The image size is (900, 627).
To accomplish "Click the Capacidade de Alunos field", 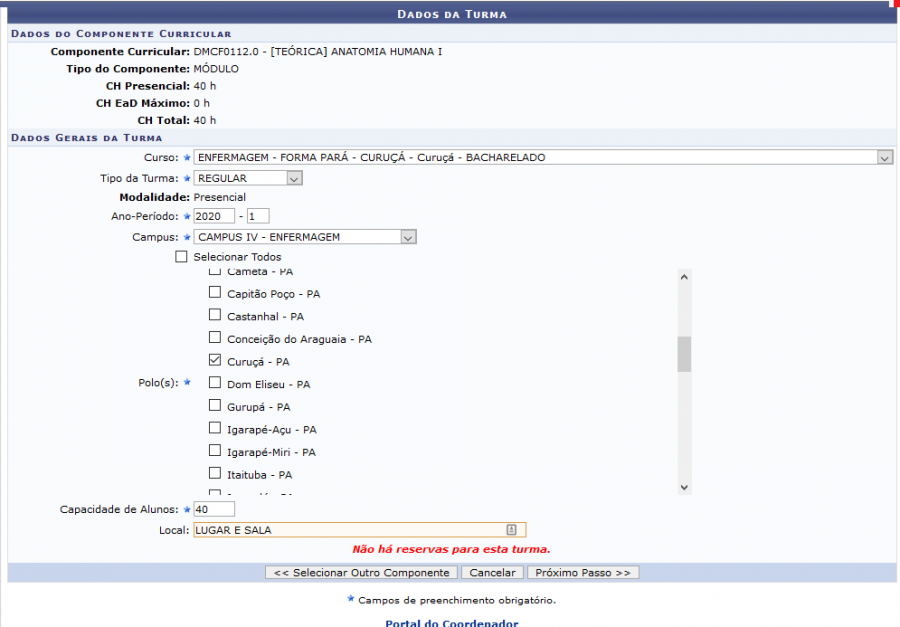I will point(214,510).
